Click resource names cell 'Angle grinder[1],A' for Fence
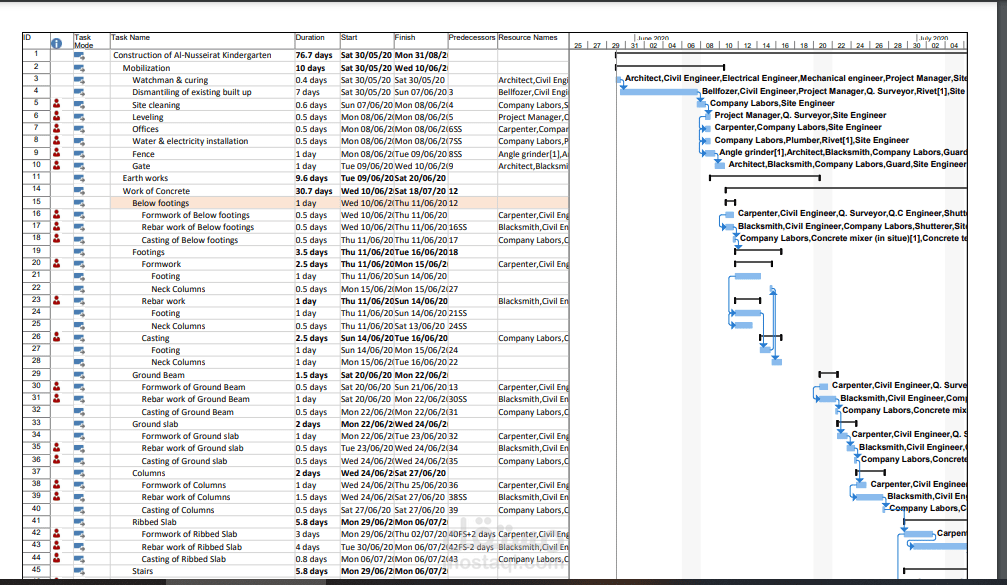 tap(533, 154)
